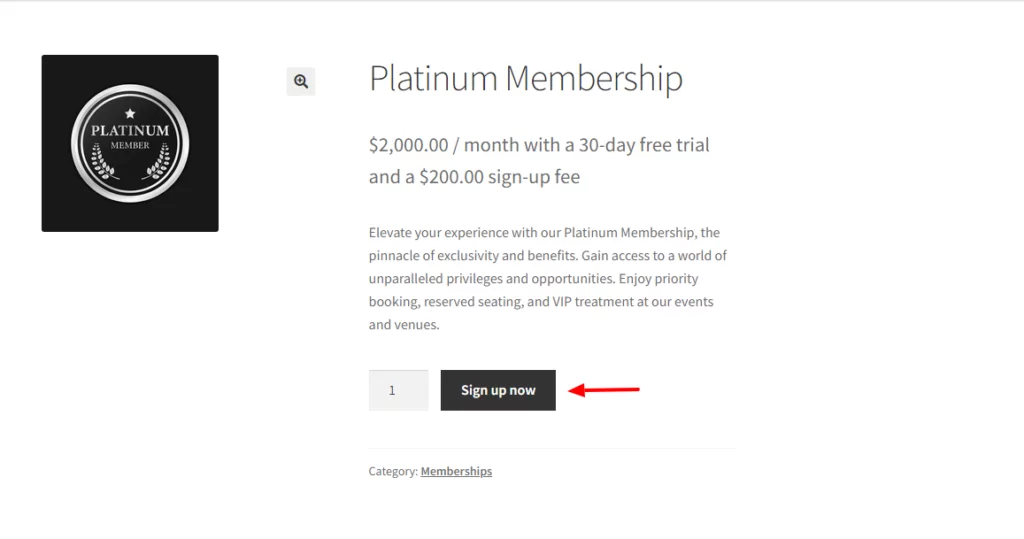Click the left laurel on the badge
Image resolution: width=1024 pixels, height=539 pixels.
[99, 161]
